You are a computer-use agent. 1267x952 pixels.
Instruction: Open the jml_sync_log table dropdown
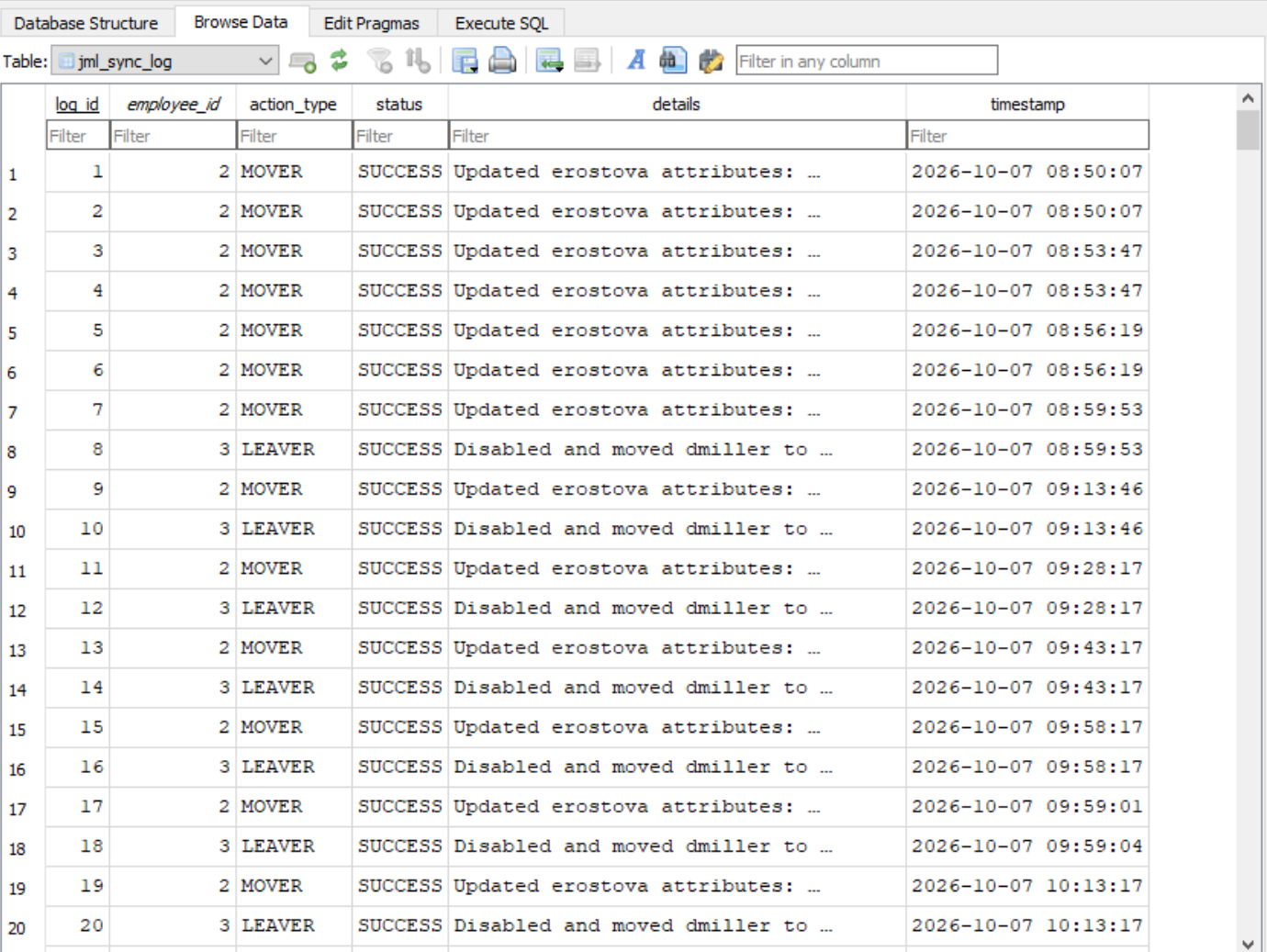(x=165, y=62)
